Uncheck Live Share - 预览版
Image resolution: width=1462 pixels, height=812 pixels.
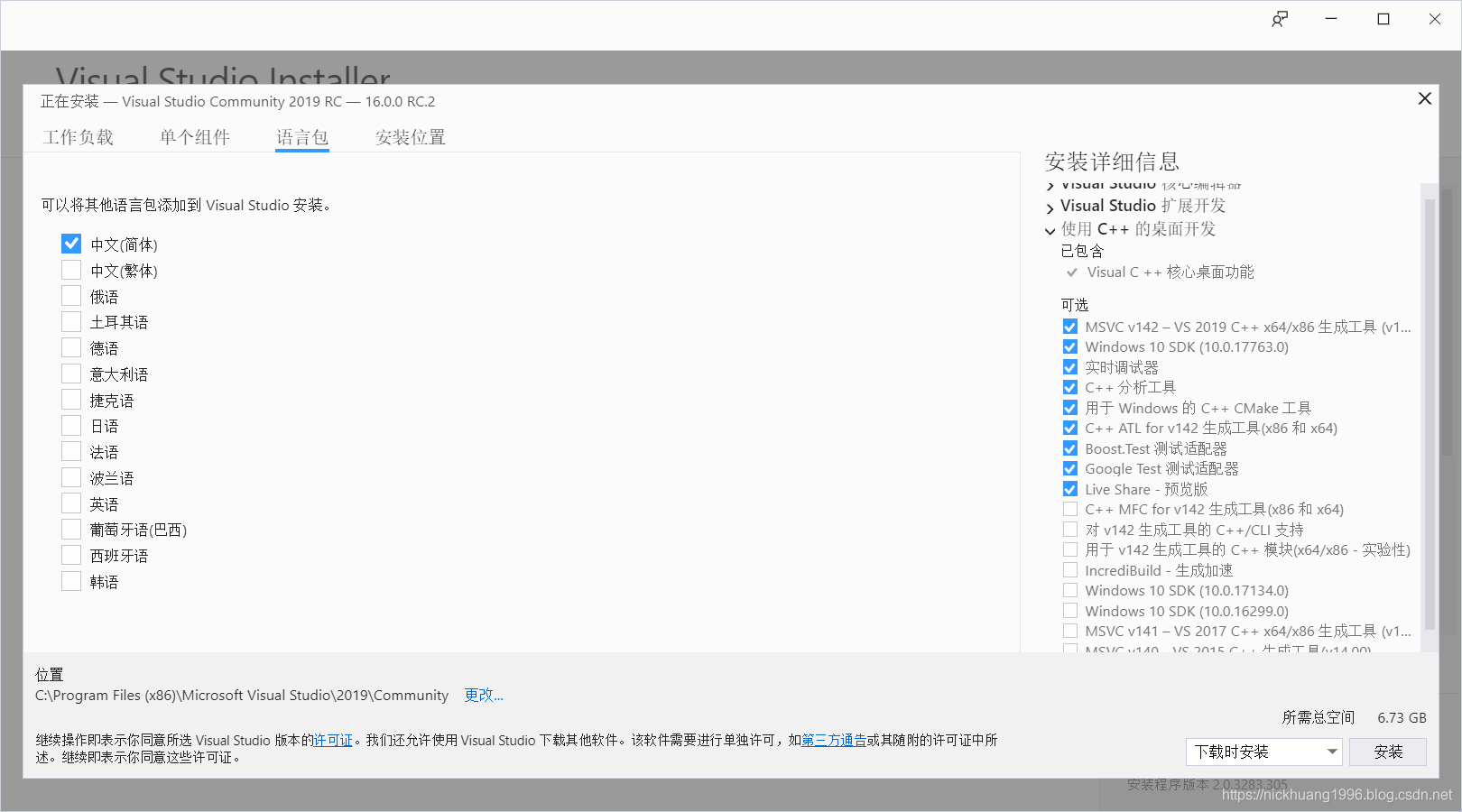tap(1070, 488)
